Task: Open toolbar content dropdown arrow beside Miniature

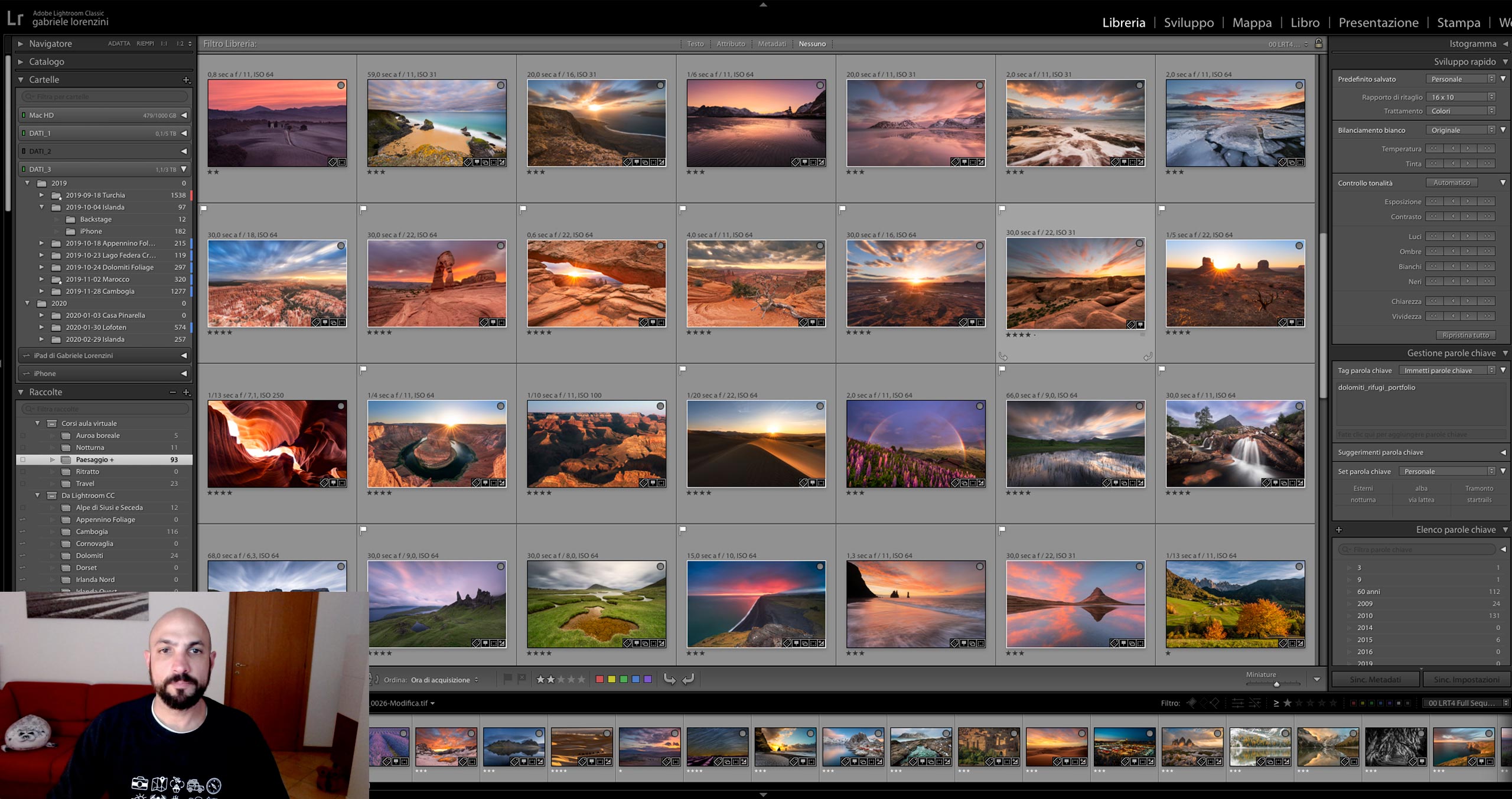Action: [1317, 680]
